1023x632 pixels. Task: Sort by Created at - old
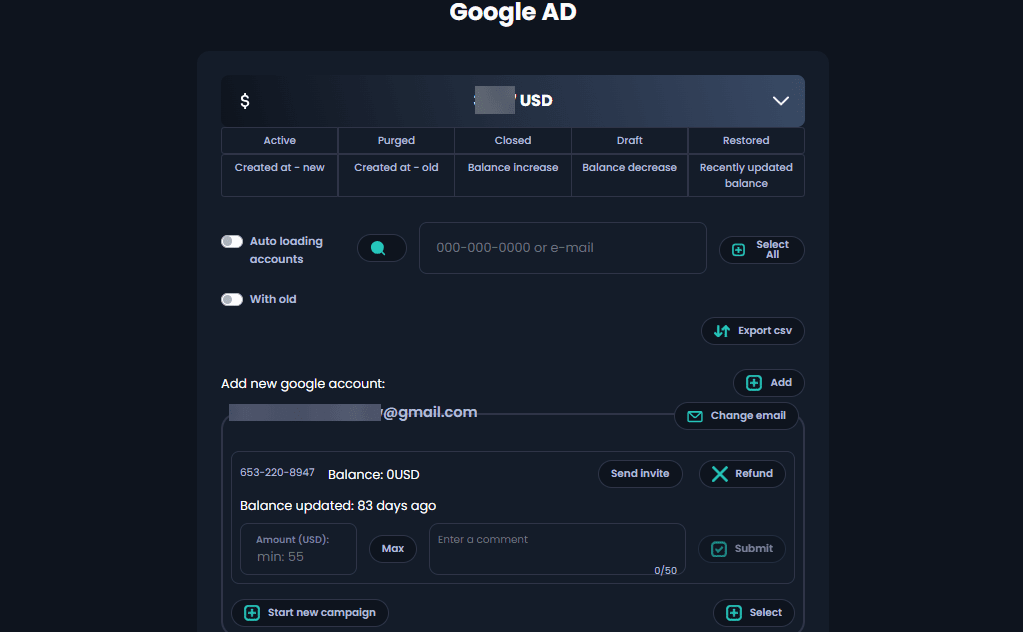[396, 175]
